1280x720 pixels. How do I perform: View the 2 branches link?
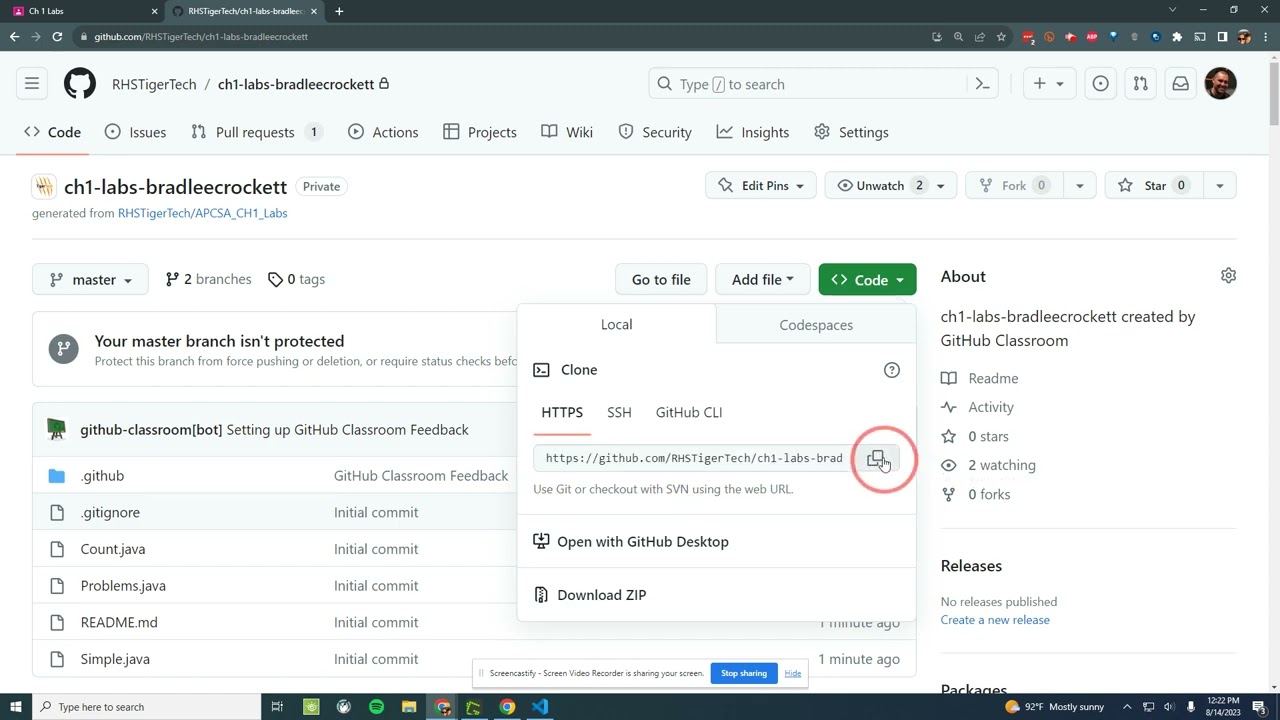click(x=208, y=279)
